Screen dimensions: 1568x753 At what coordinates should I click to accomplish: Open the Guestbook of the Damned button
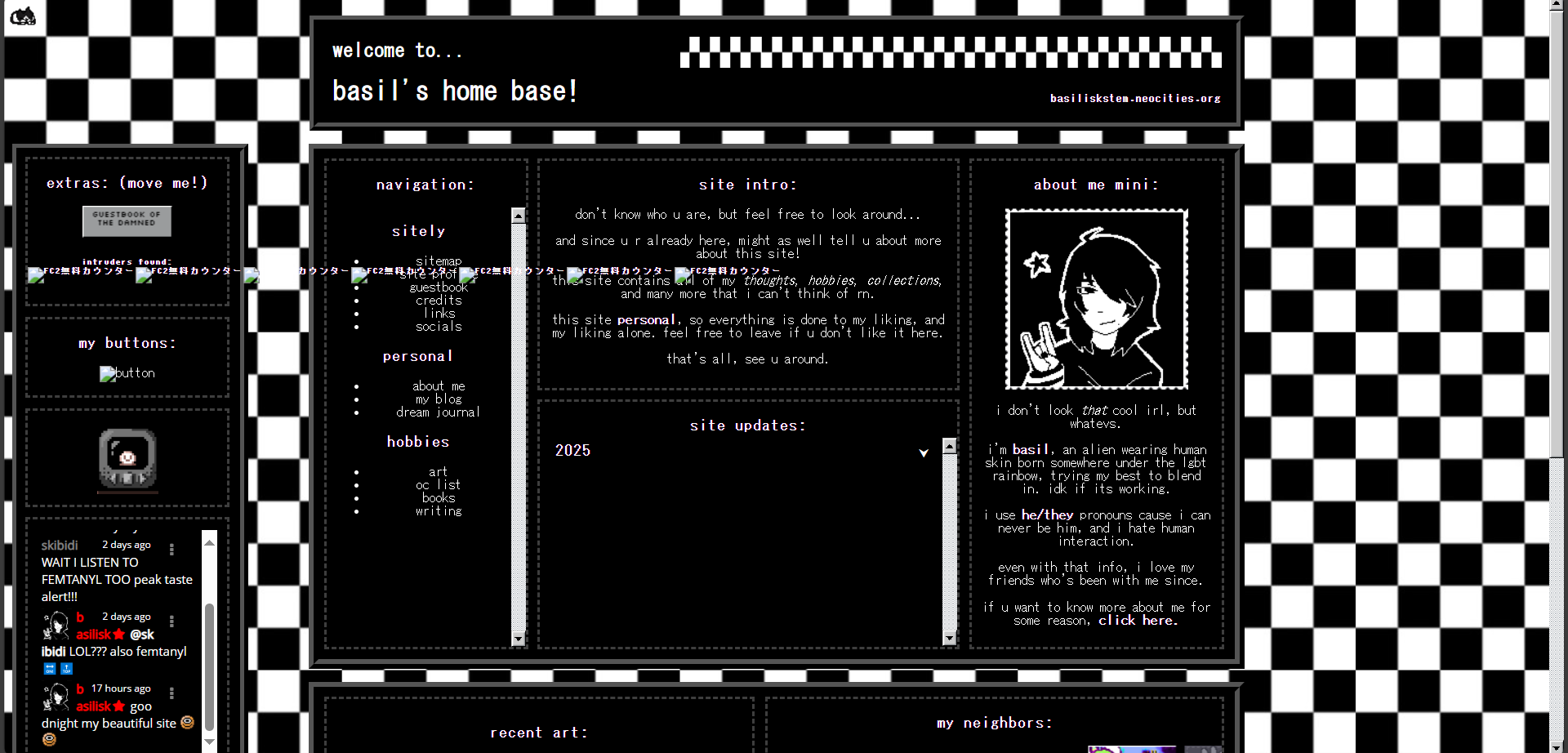click(127, 221)
